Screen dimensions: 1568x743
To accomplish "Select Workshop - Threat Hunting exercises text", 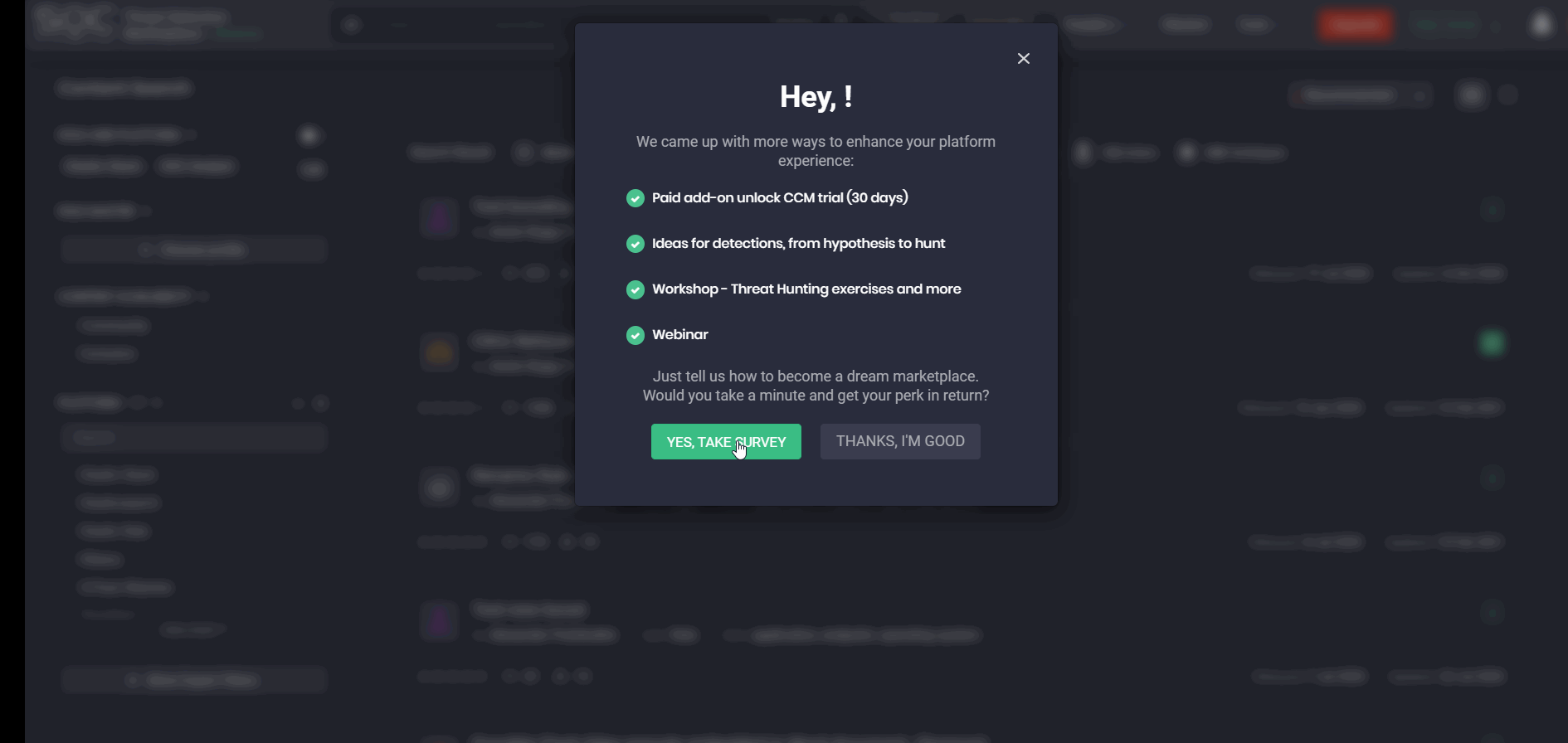I will (806, 289).
